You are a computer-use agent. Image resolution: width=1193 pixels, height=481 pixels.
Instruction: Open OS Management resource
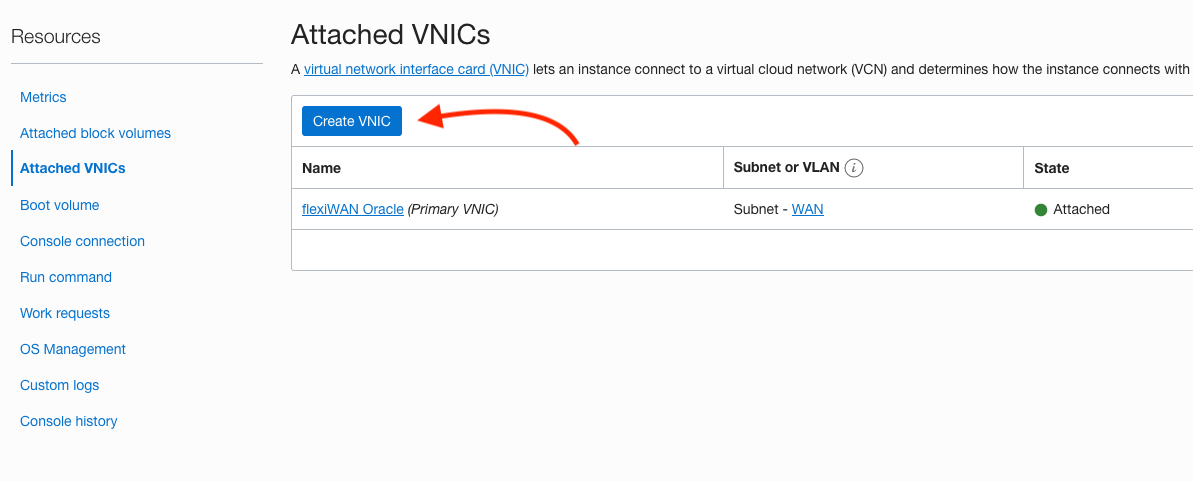coord(73,349)
